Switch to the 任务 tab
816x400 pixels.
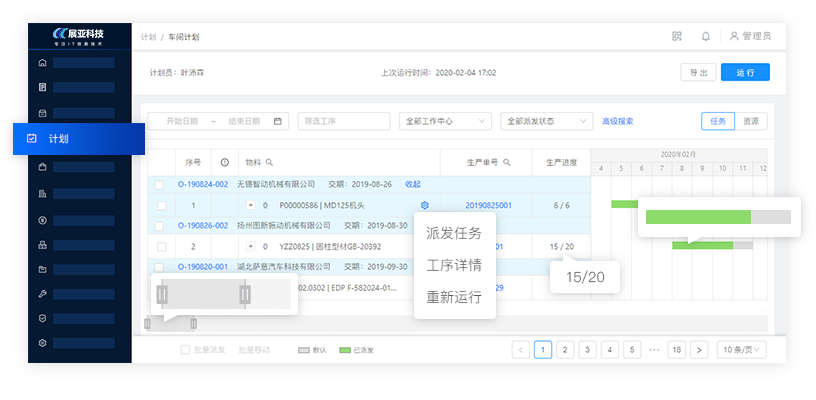point(718,121)
